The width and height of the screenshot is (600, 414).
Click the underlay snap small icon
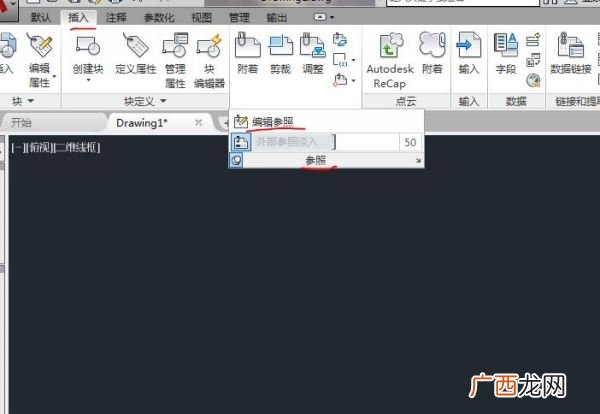pos(340,80)
